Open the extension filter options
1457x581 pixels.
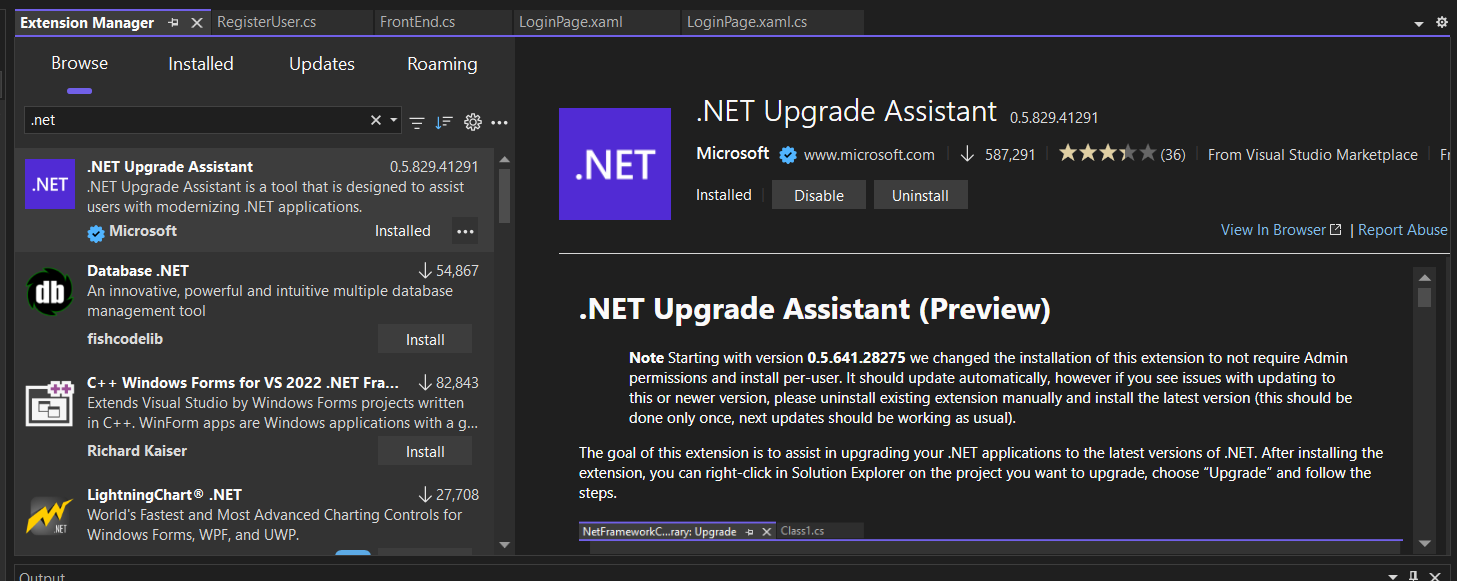(x=417, y=122)
